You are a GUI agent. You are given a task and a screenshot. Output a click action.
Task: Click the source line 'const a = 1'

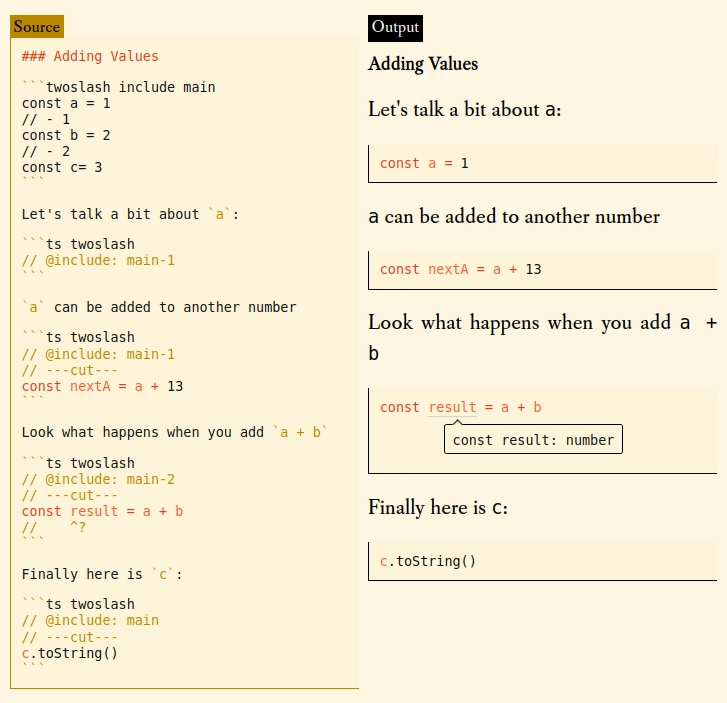point(66,103)
